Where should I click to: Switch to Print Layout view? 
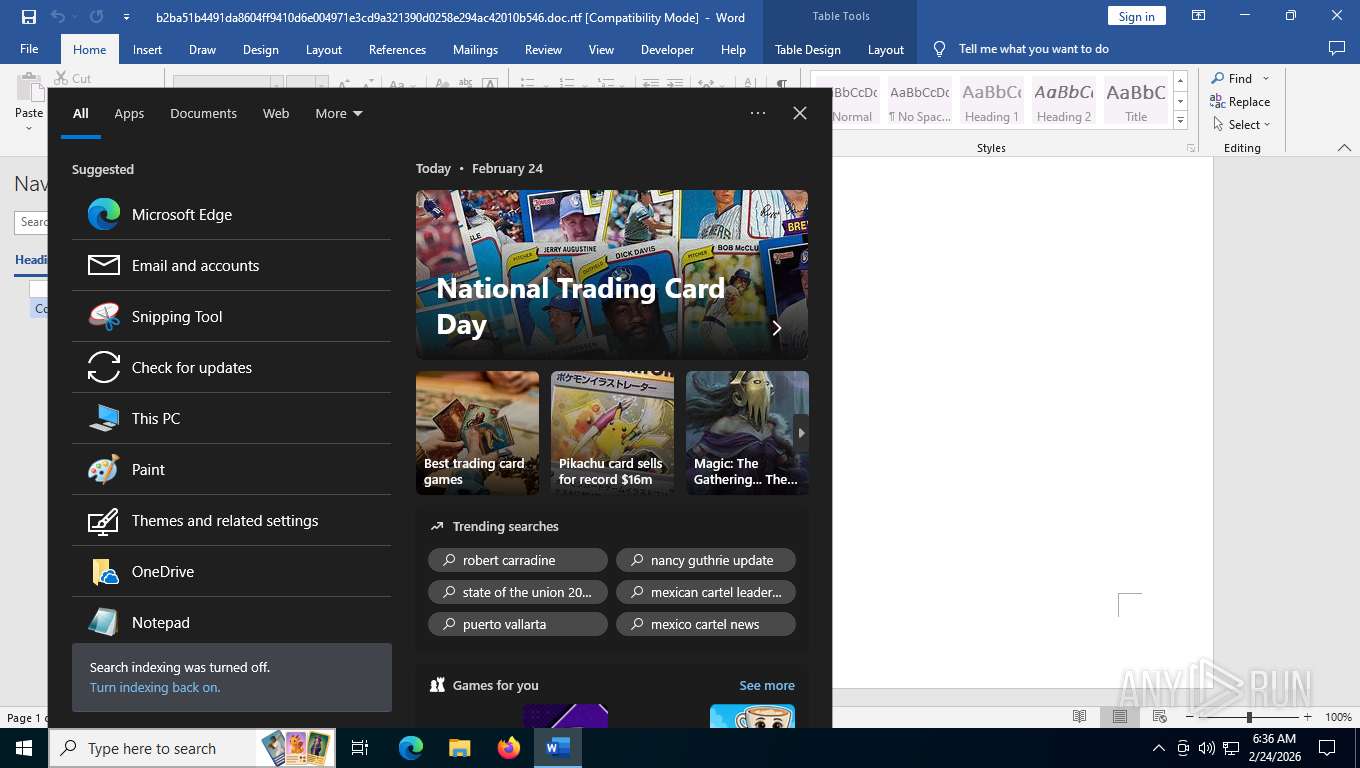(1120, 717)
